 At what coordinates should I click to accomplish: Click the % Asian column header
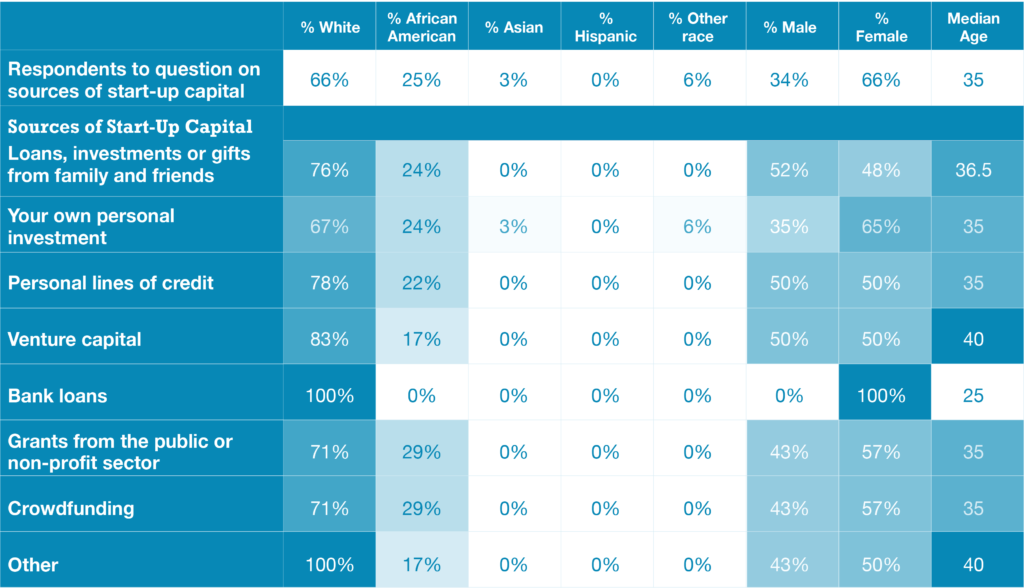coord(512,27)
